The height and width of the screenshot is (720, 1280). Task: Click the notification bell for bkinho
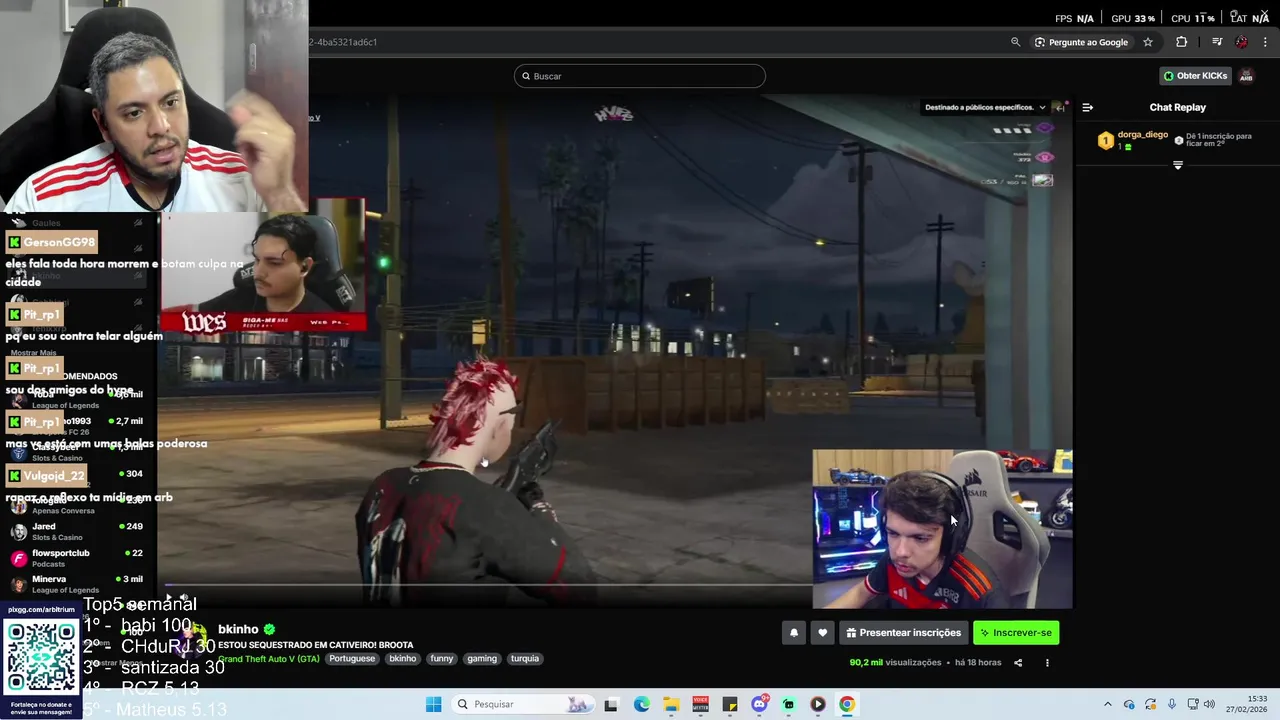click(x=794, y=632)
